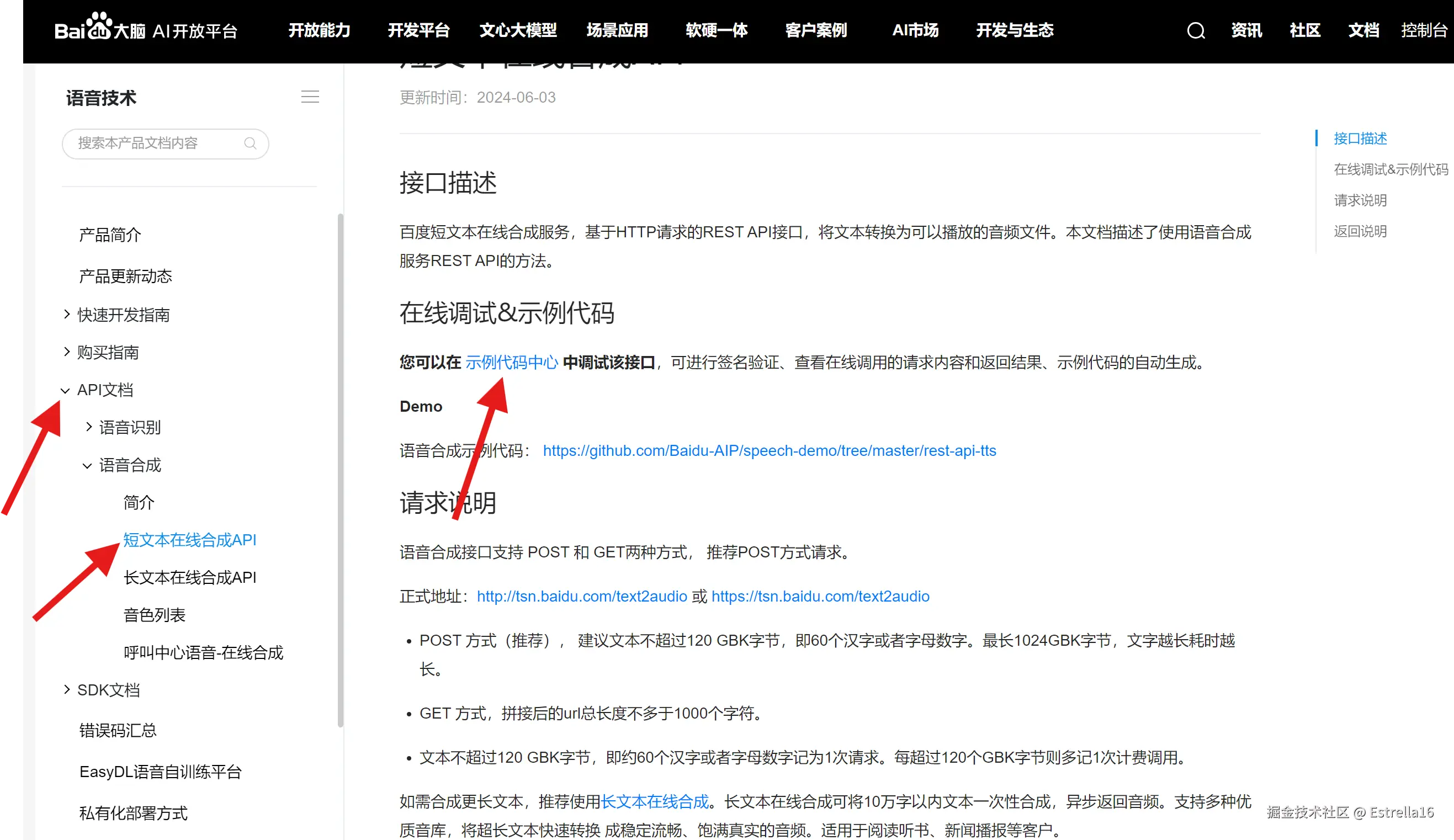Open the 示例代码中心 link
This screenshot has height=840, width=1454.
pyautogui.click(x=511, y=362)
